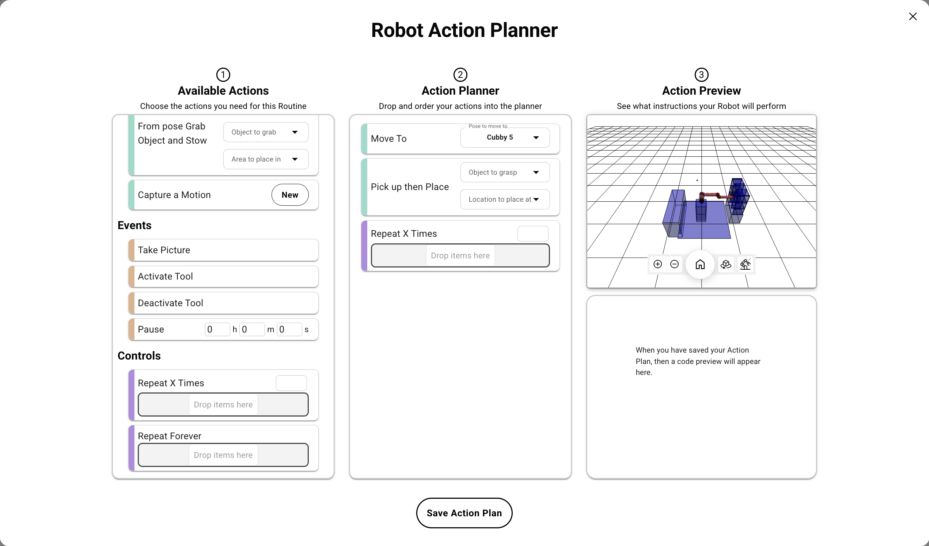Open the Area to place in dropdown
Screen dimensions: 929x546
tap(265, 159)
